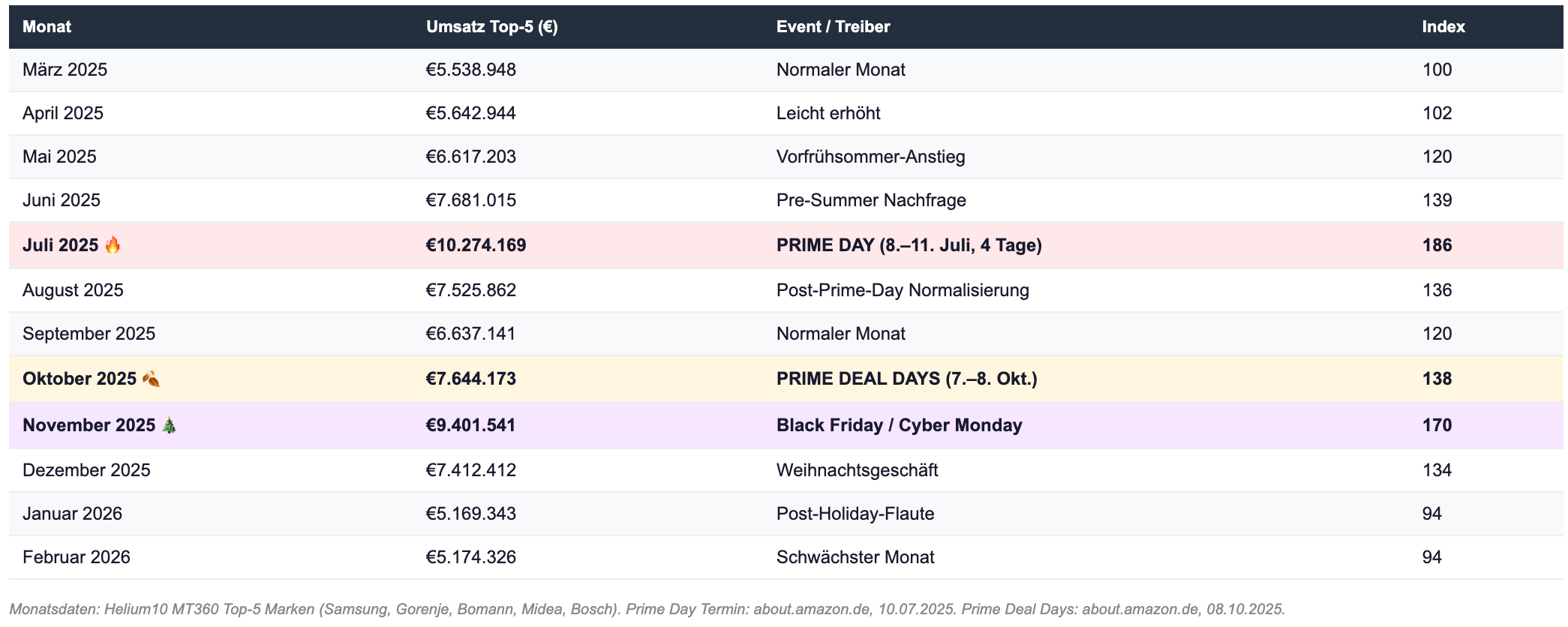Select the PRIME DEAL DAYS event cell
1568x627 pixels.
coord(906,379)
